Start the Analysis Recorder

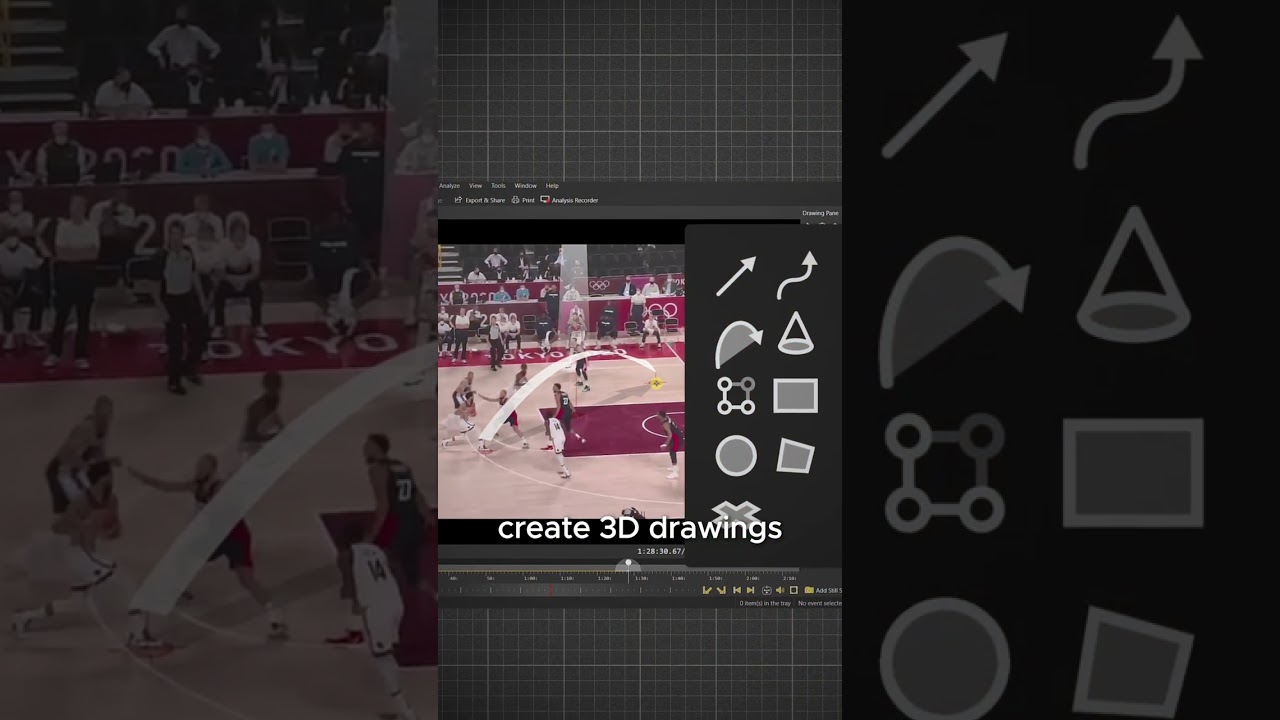click(570, 200)
